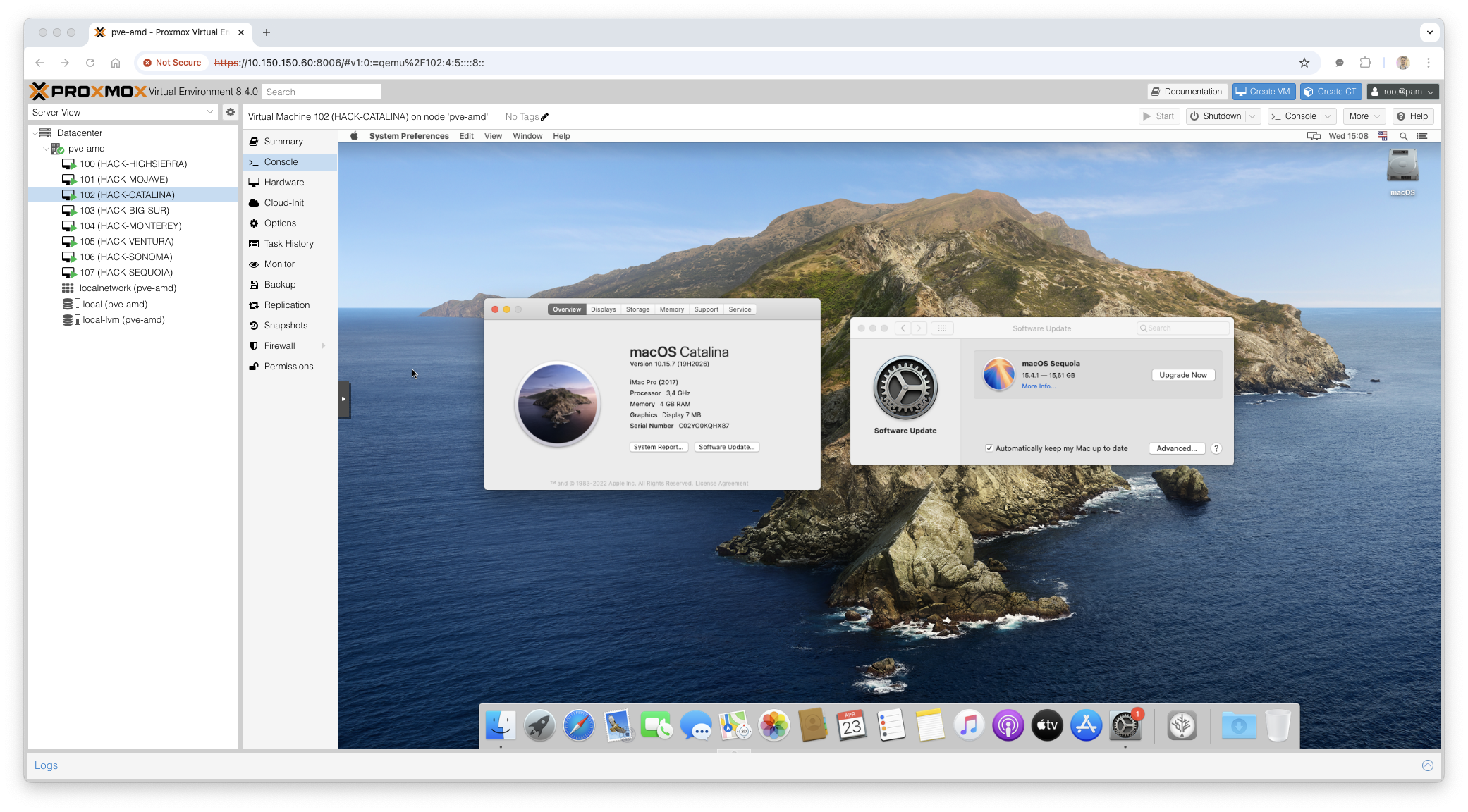Expand the Logs panel arrow icon

[x=1427, y=765]
